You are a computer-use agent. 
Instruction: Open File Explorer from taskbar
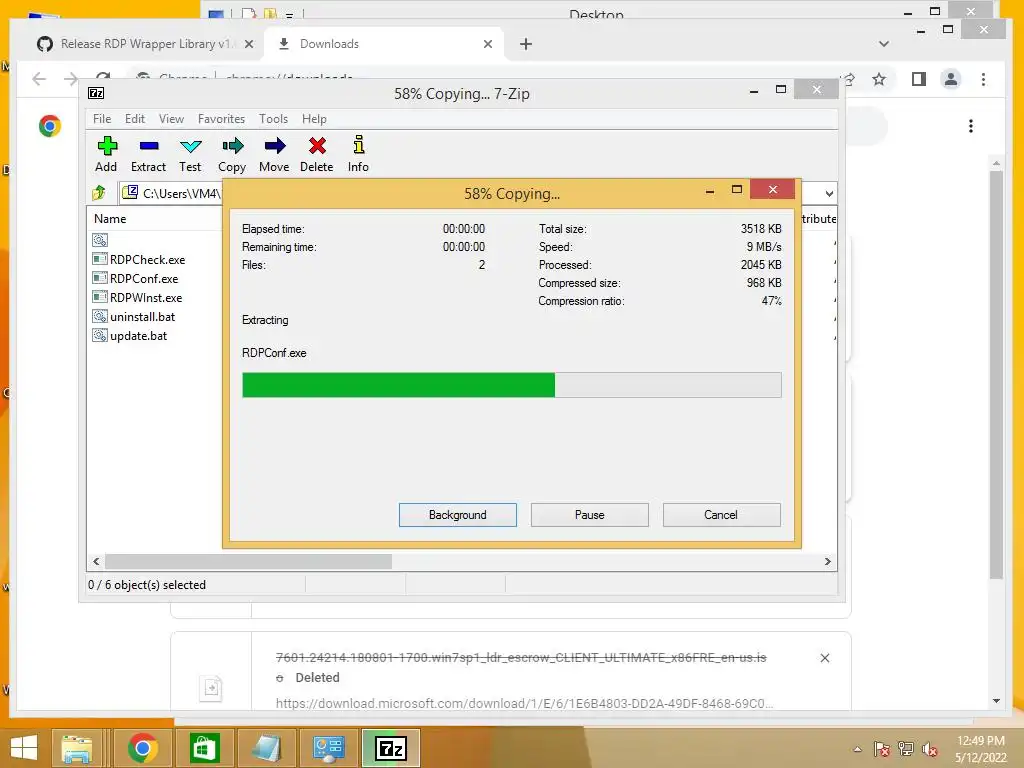click(76, 748)
